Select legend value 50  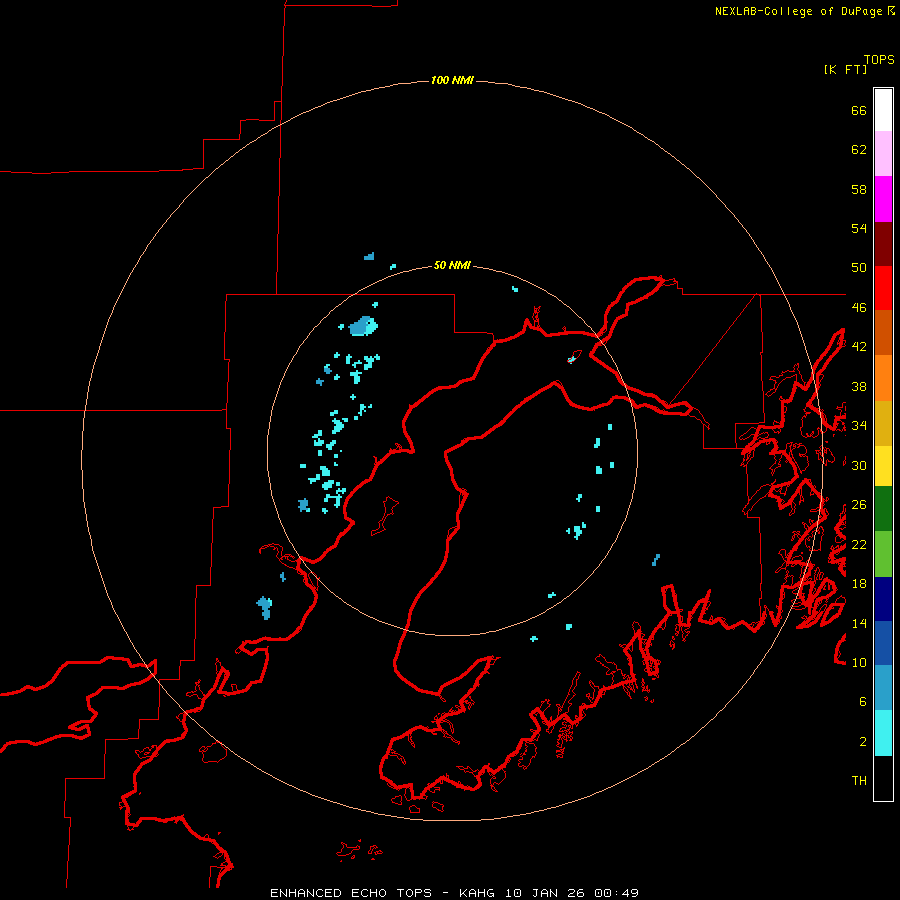[859, 268]
